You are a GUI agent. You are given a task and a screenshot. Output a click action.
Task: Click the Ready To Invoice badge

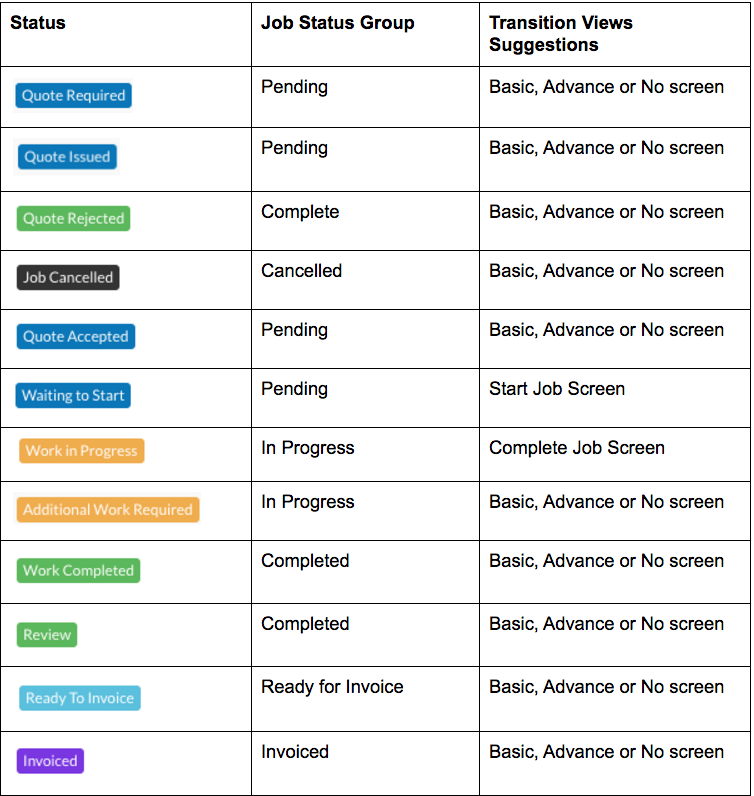click(x=80, y=698)
